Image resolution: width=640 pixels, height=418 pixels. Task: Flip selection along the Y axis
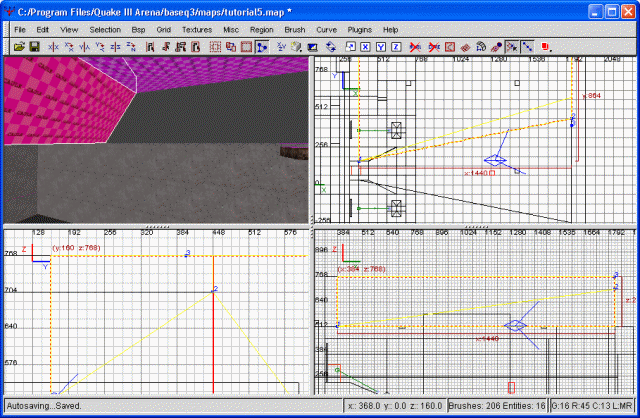pos(84,47)
